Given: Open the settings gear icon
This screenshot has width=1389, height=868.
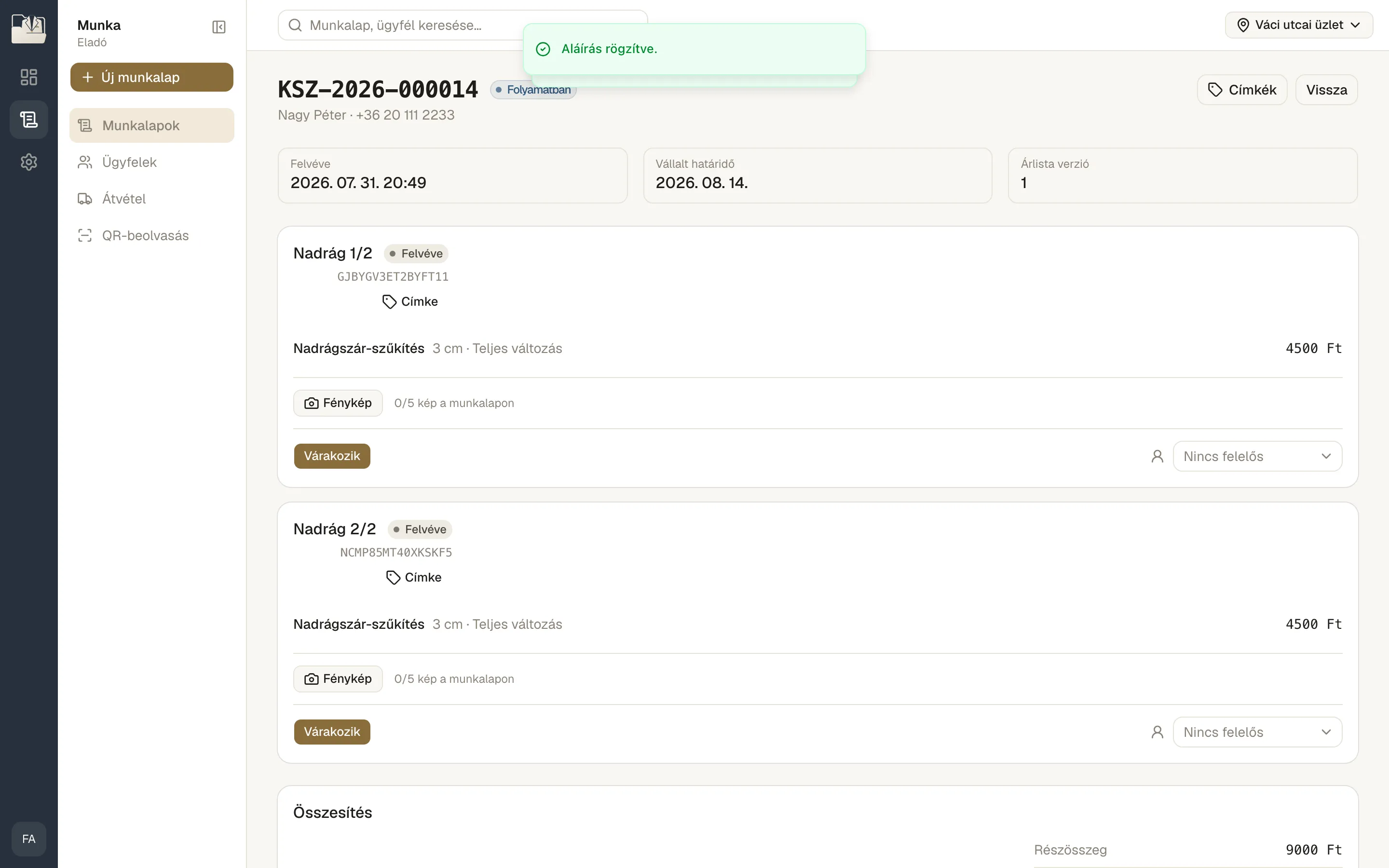Looking at the screenshot, I should pos(29,162).
